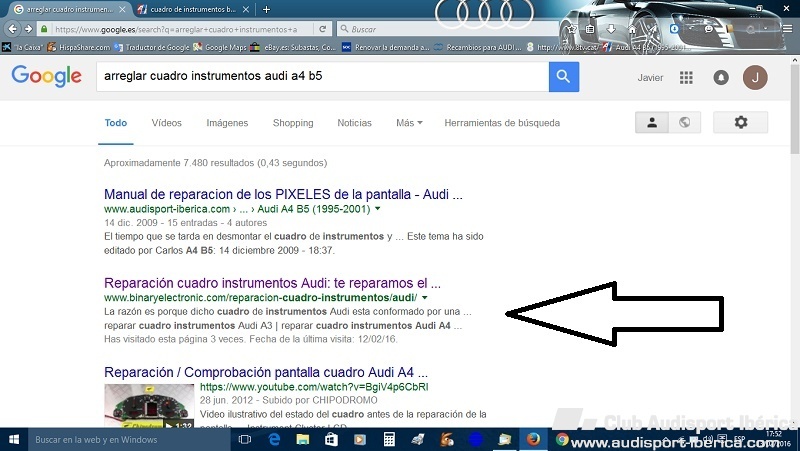The width and height of the screenshot is (800, 451).
Task: Click the Windows Start button
Action: coord(14,440)
